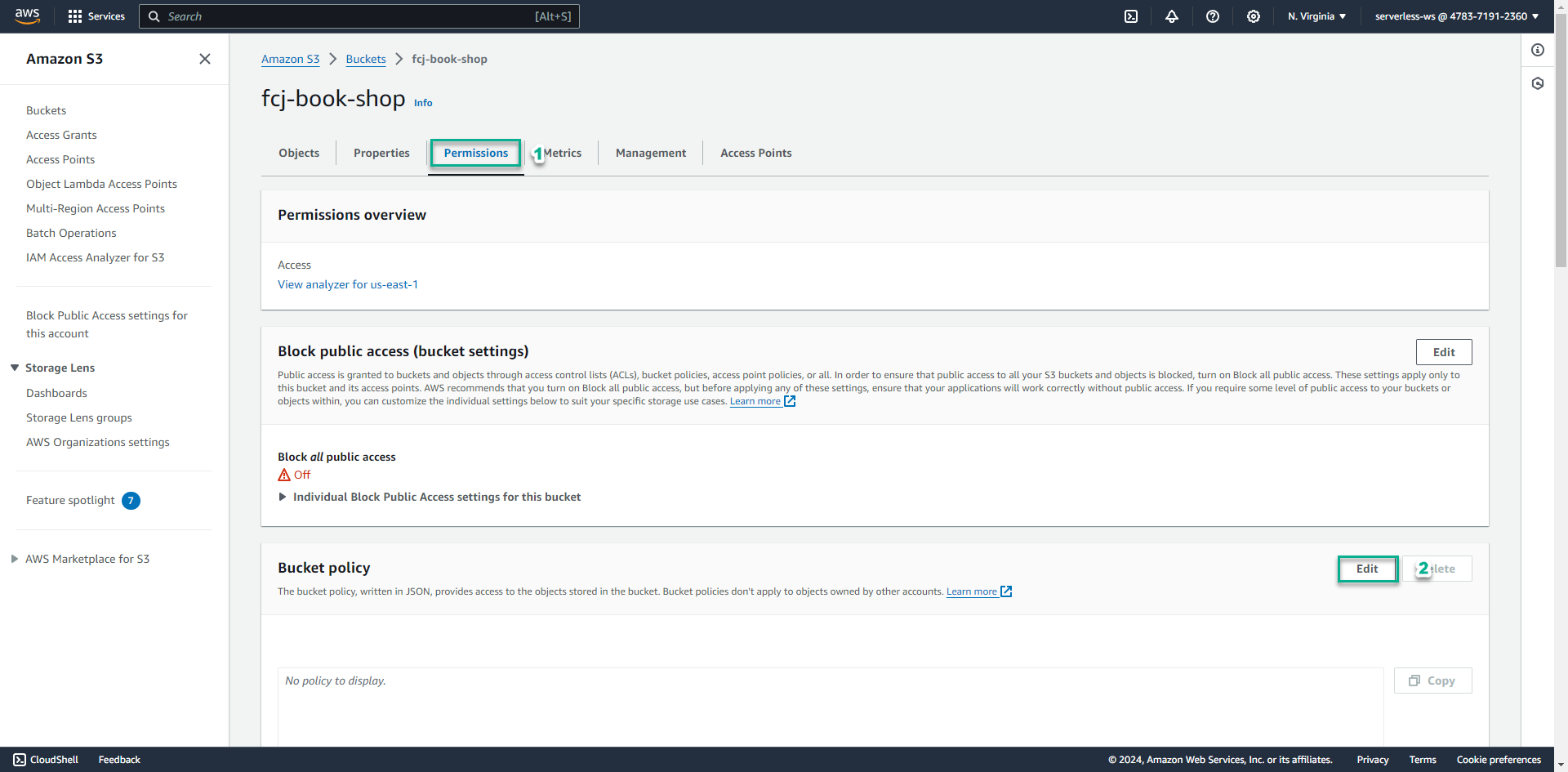Click the Info link beside bucket name
This screenshot has width=1568, height=772.
click(x=423, y=103)
